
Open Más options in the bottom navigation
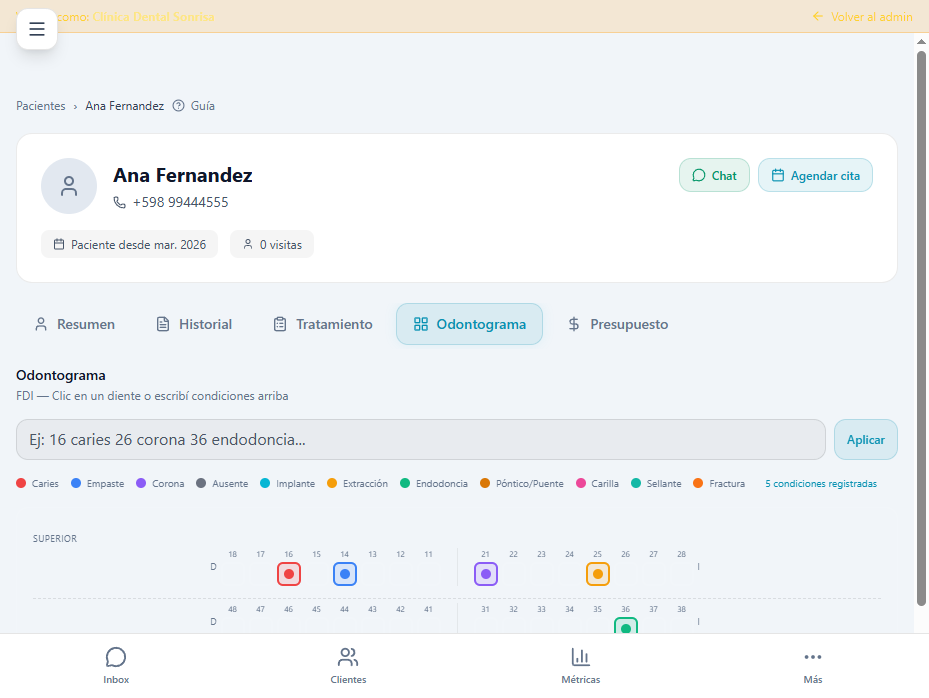point(812,664)
